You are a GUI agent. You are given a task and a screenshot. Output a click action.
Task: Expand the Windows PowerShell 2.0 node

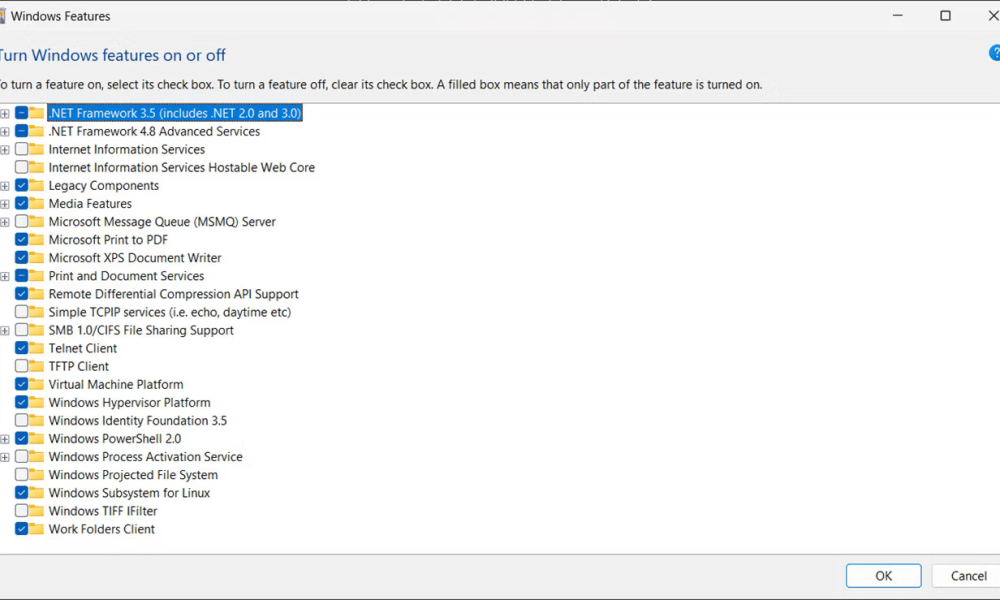(4, 439)
